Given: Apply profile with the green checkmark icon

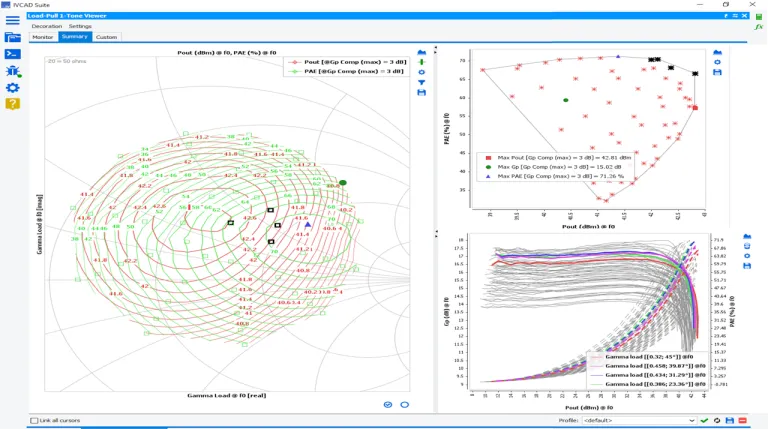Looking at the screenshot, I should tap(704, 420).
